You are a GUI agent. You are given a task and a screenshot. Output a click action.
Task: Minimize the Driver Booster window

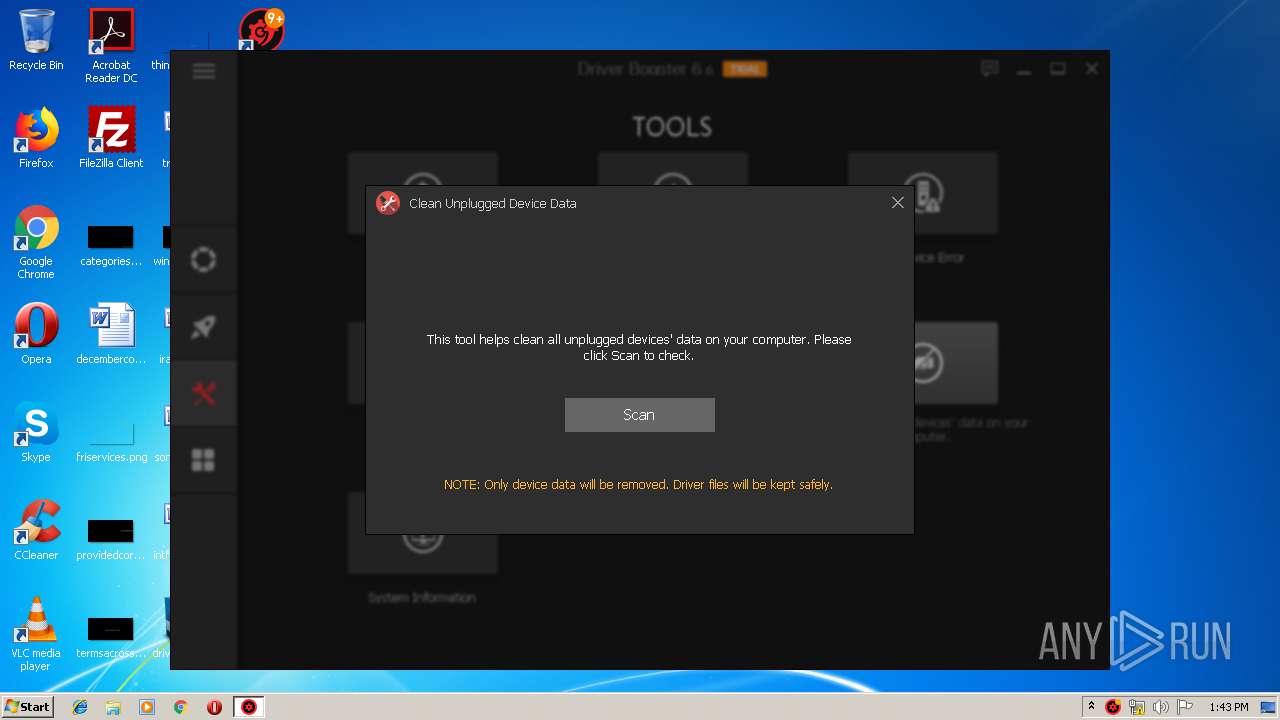click(x=1024, y=69)
